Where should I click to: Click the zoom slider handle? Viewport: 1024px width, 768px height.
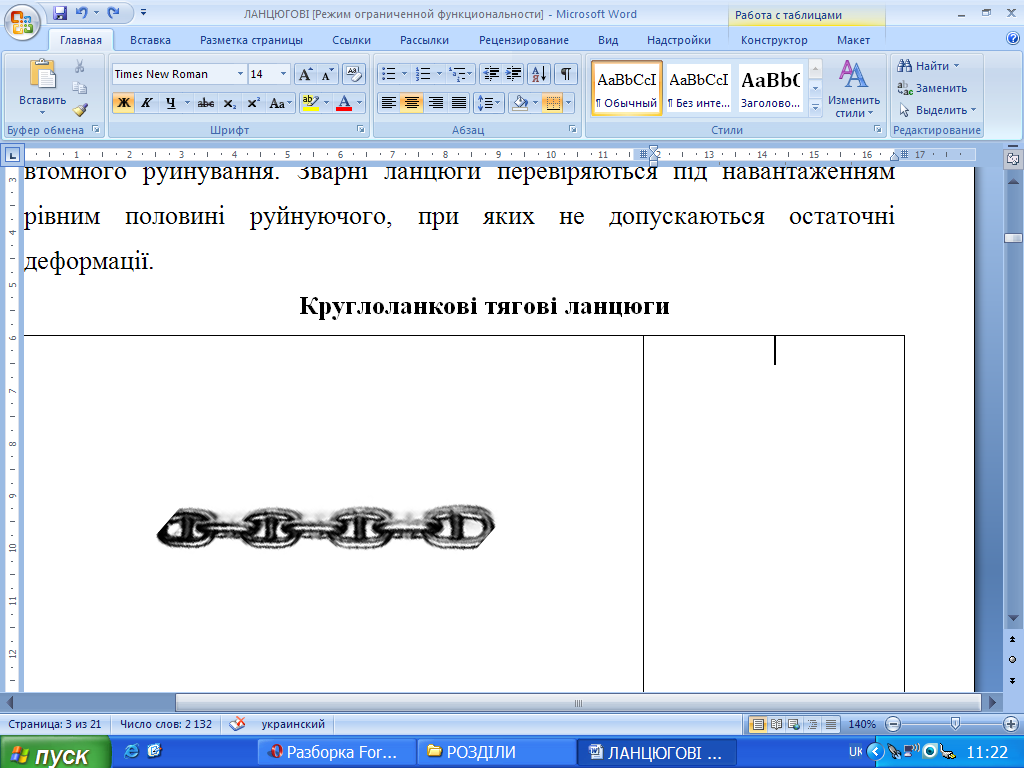955,724
